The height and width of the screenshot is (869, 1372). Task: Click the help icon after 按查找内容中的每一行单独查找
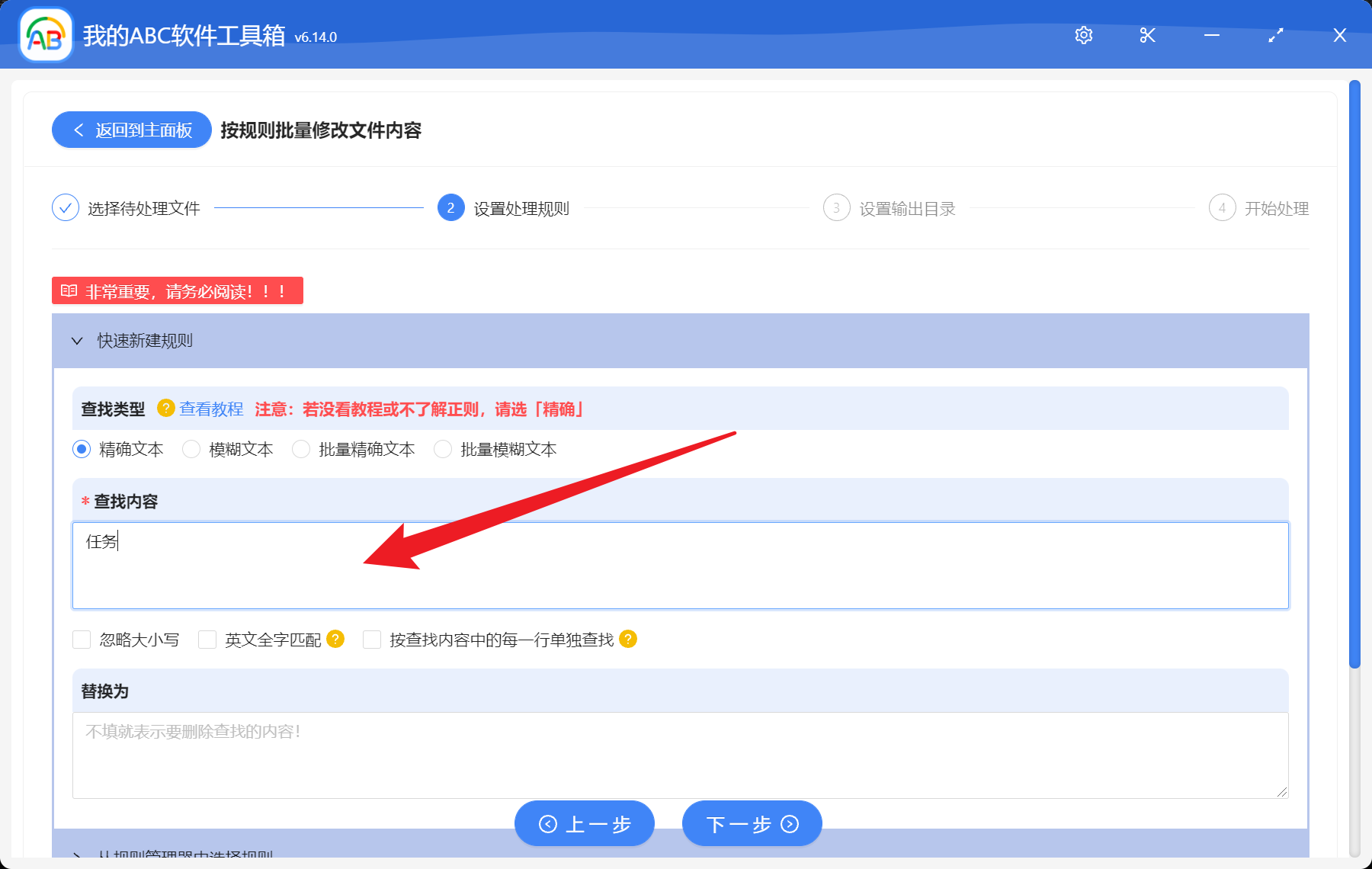628,640
